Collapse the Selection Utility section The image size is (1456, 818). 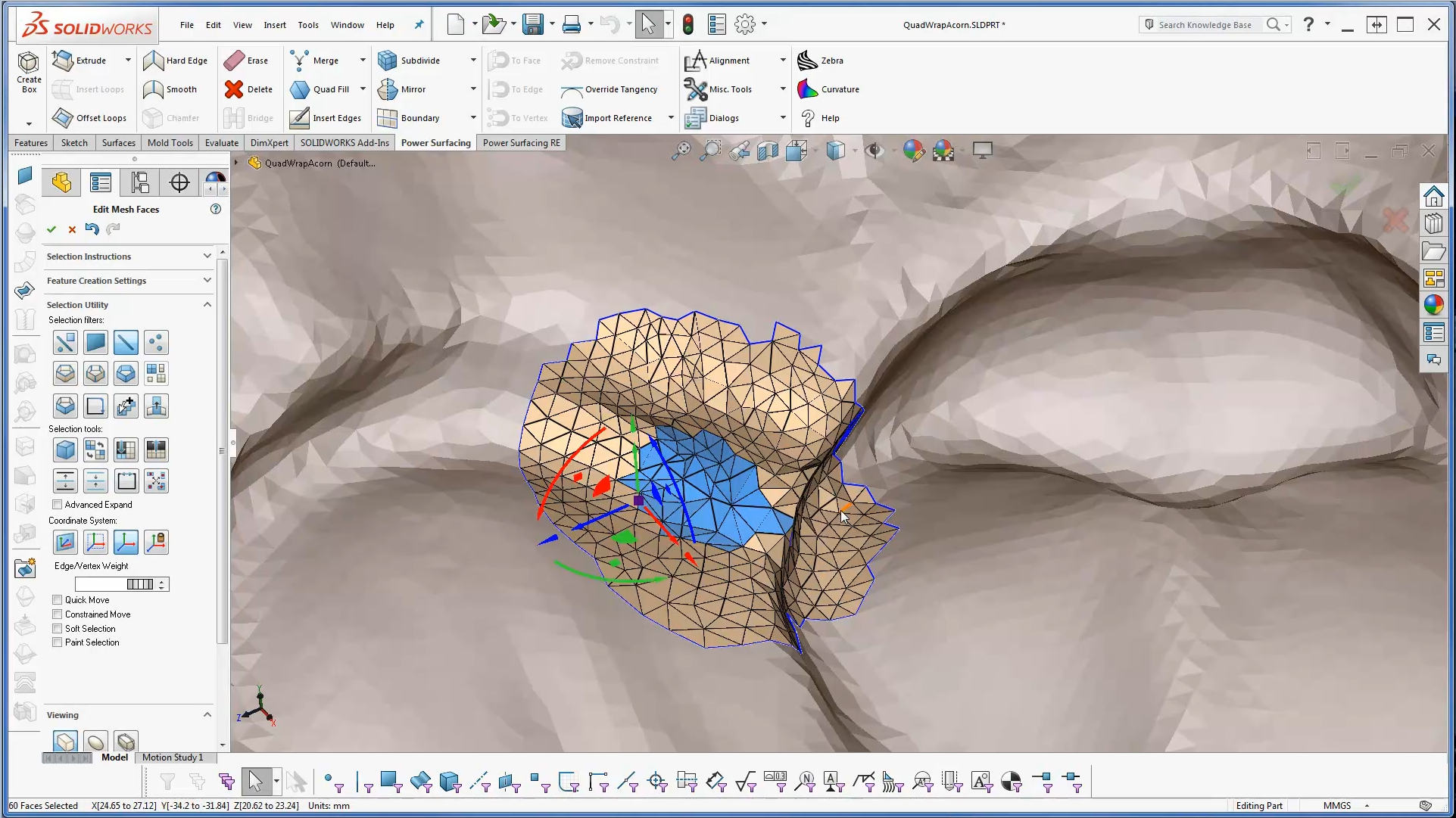coord(207,304)
